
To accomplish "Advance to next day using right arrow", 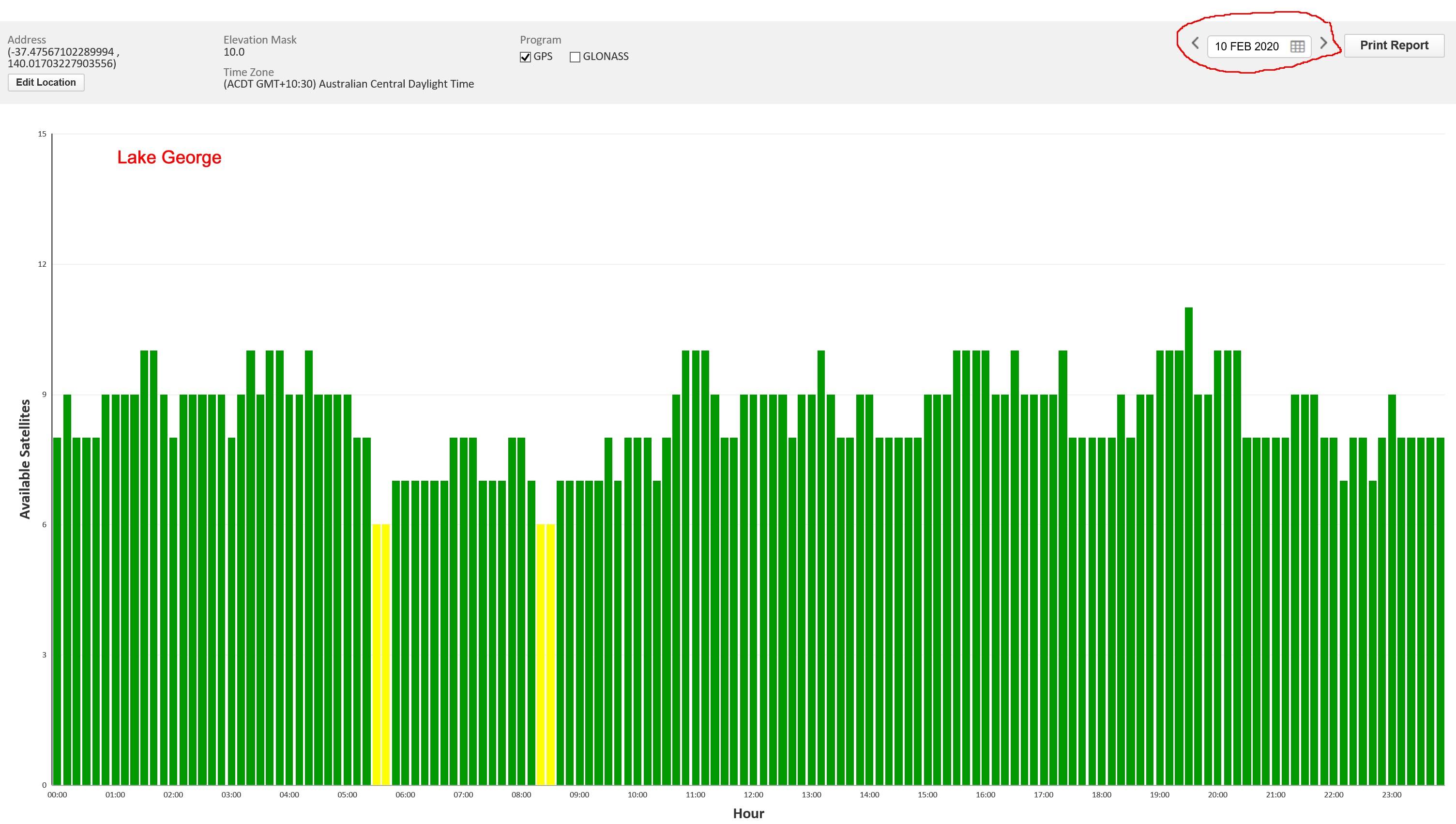I will [x=1323, y=44].
